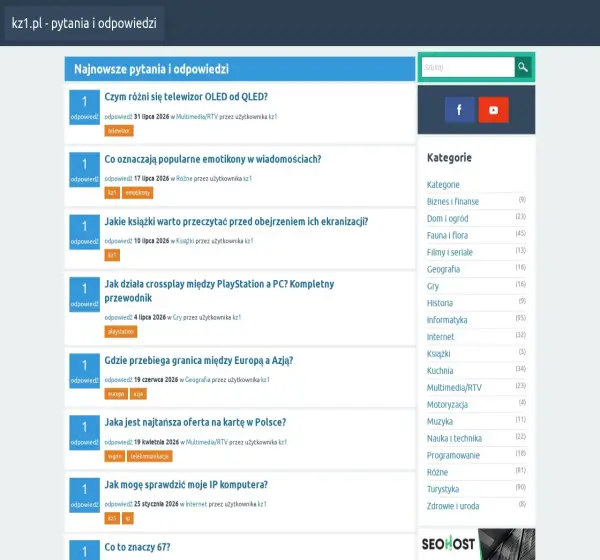The width and height of the screenshot is (600, 560).
Task: Select 'Historia' category
Action: (440, 303)
